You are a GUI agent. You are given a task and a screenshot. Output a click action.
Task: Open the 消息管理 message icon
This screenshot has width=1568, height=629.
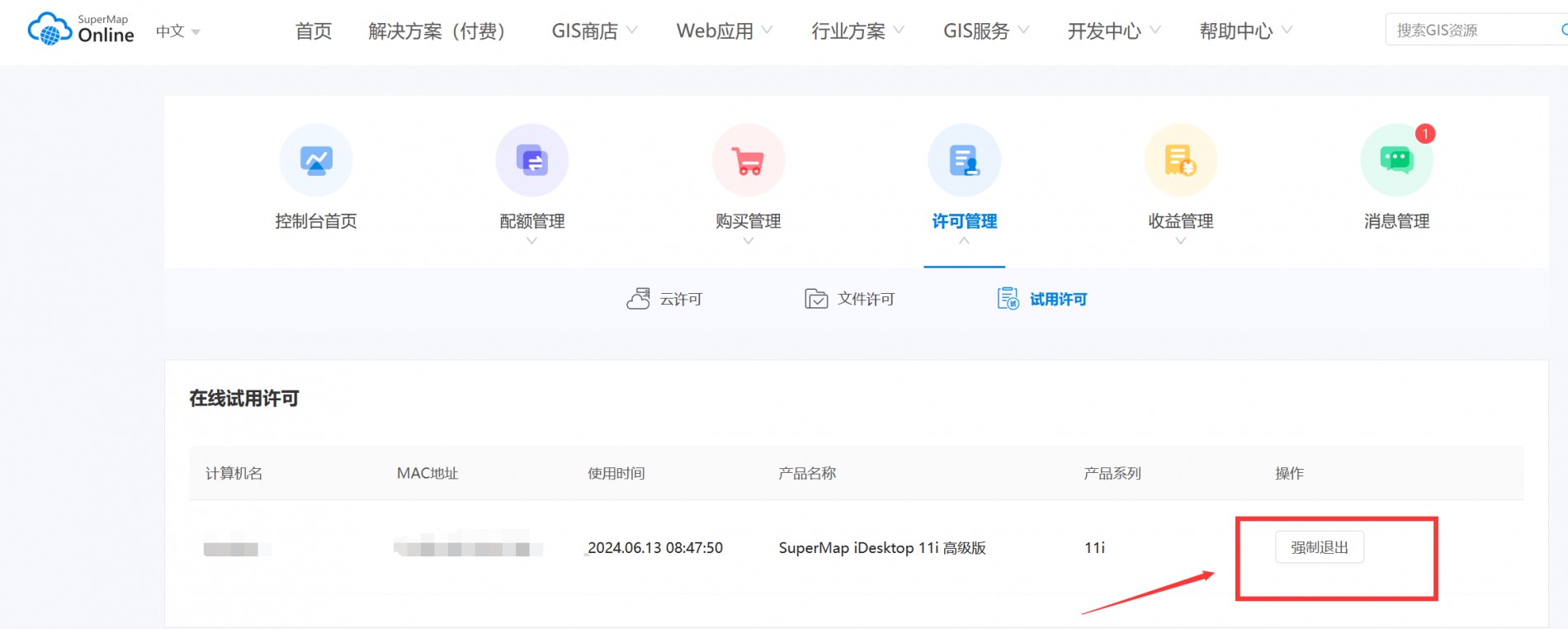pyautogui.click(x=1397, y=160)
